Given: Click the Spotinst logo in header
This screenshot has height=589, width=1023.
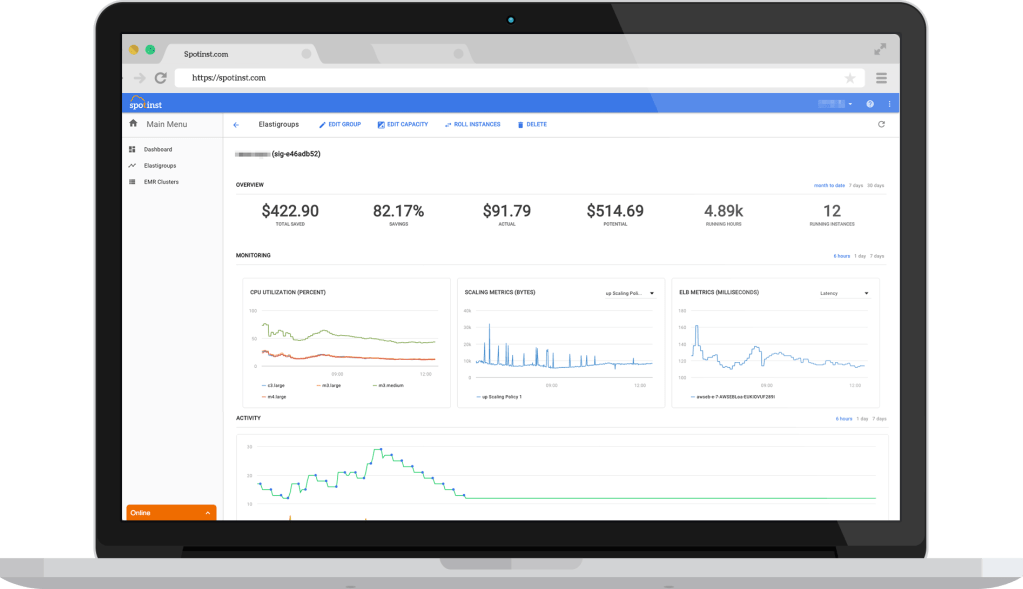Looking at the screenshot, I should coord(145,103).
